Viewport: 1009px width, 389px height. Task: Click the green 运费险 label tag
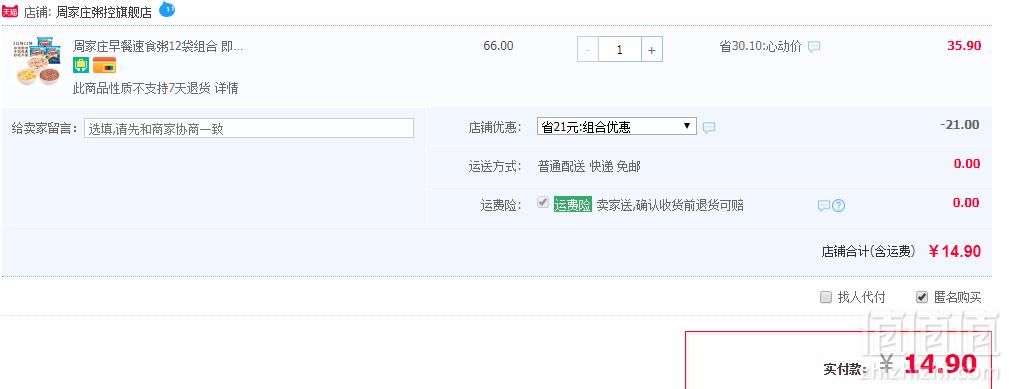click(x=573, y=205)
